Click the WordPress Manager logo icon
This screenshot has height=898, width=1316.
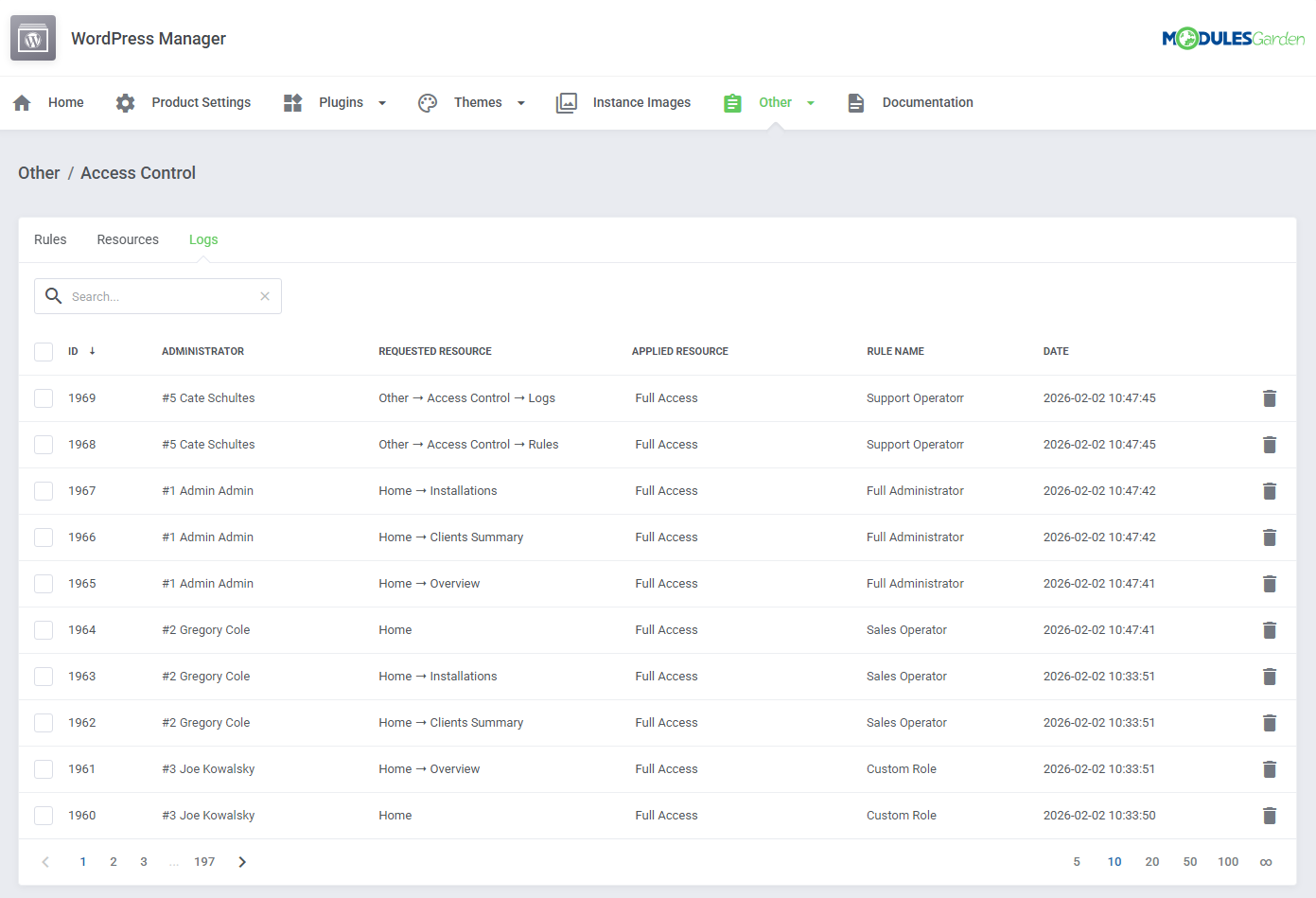click(x=32, y=38)
